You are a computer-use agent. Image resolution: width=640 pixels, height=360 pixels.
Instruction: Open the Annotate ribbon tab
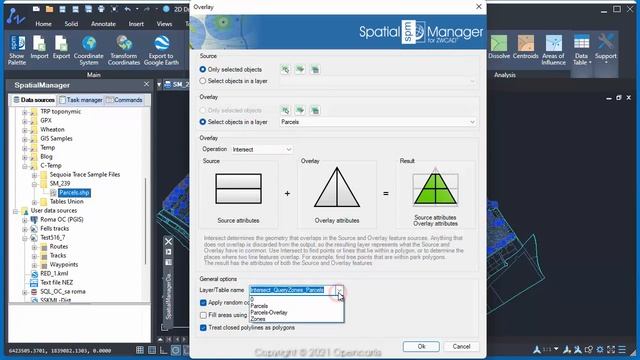point(103,24)
